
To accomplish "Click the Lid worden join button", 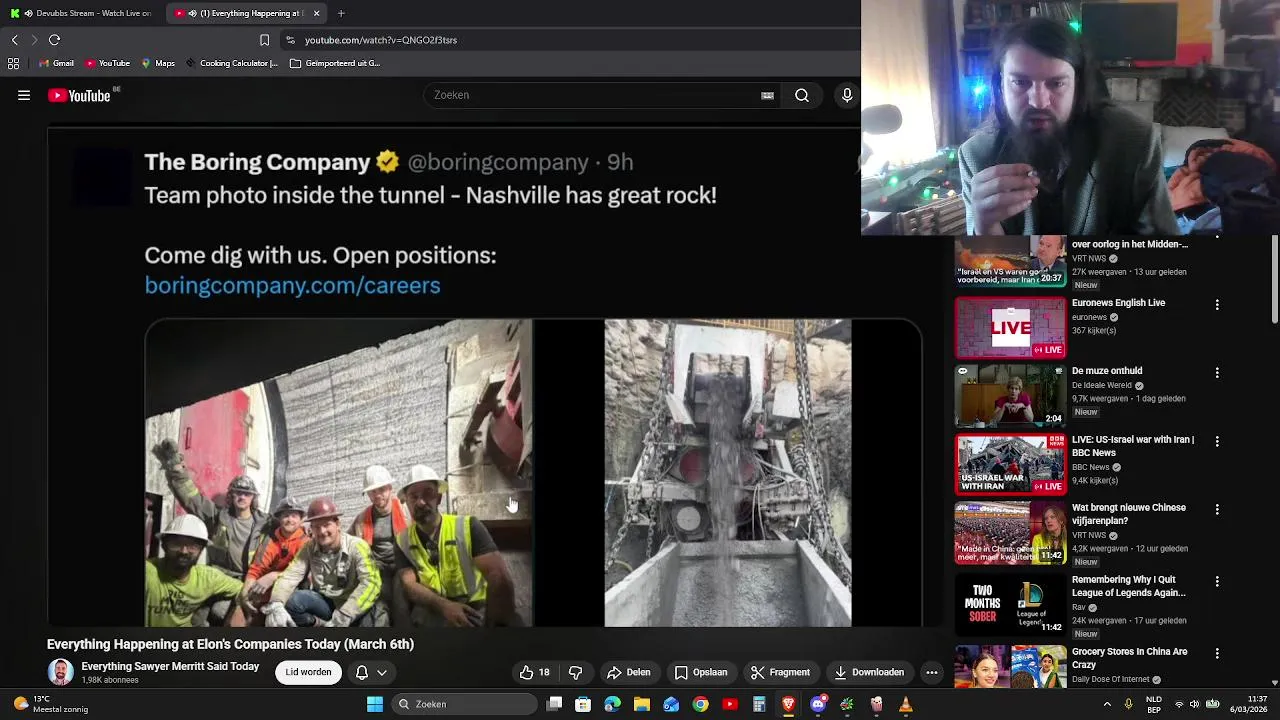I will 308,673.
